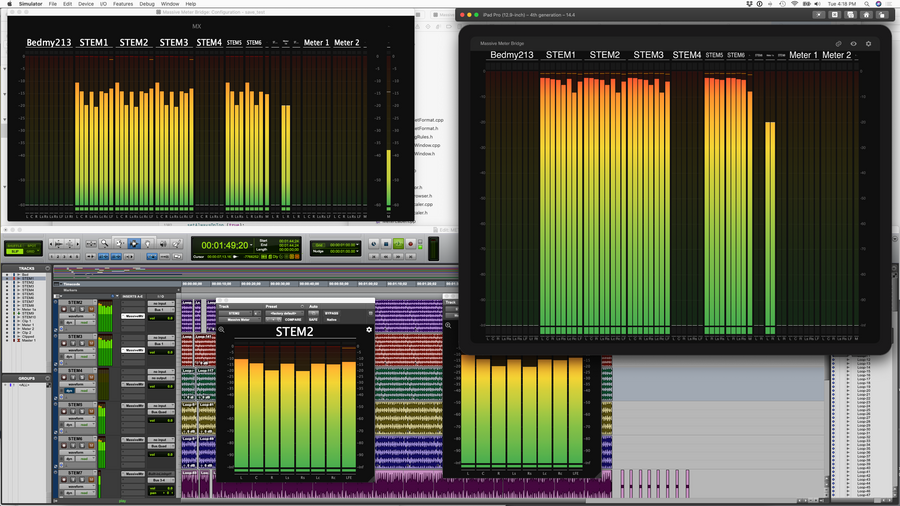The width and height of the screenshot is (900, 506).
Task: Select the Trim tool in Pro Tools toolbar
Action: click(119, 244)
